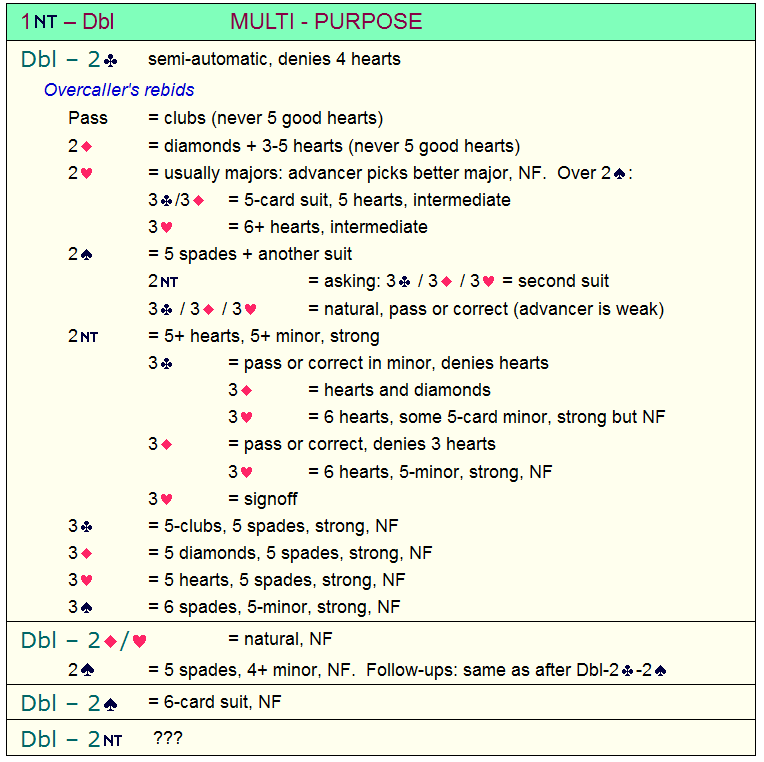764x762 pixels.
Task: Click the diamond symbol in the 'Dbl – 2♦/♥' heading
Action: 110,642
